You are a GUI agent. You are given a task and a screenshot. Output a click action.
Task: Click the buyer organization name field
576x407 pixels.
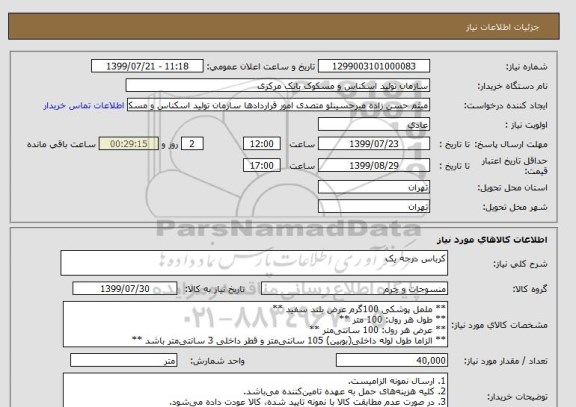pos(277,85)
